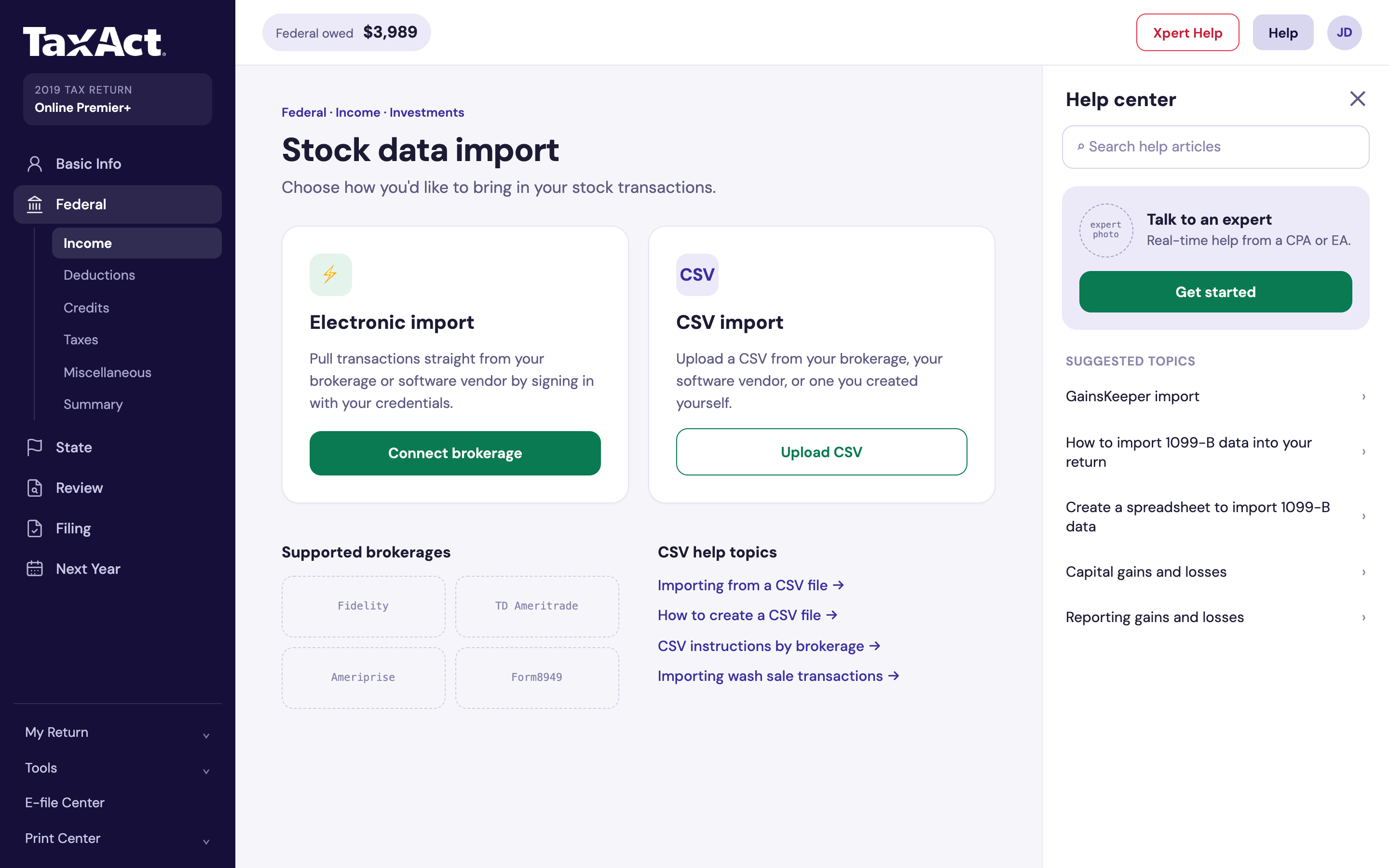Click the Federal bank building icon

[x=35, y=204]
